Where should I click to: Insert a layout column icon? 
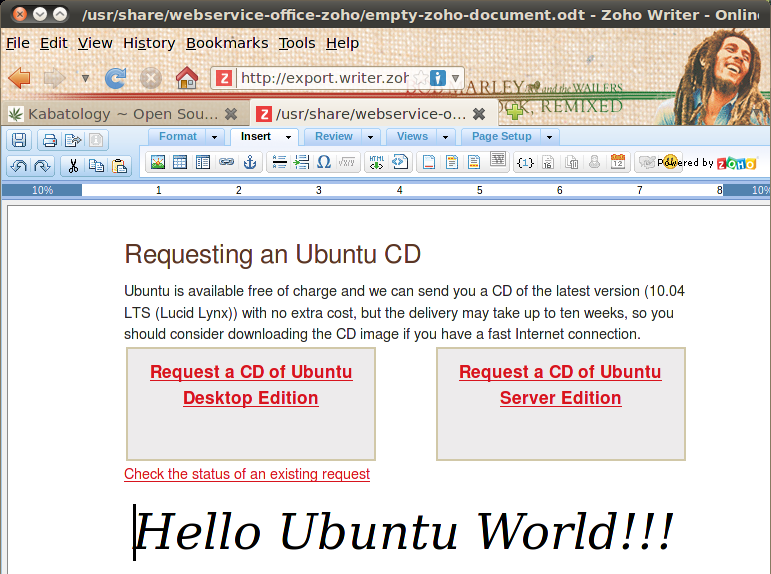(203, 162)
